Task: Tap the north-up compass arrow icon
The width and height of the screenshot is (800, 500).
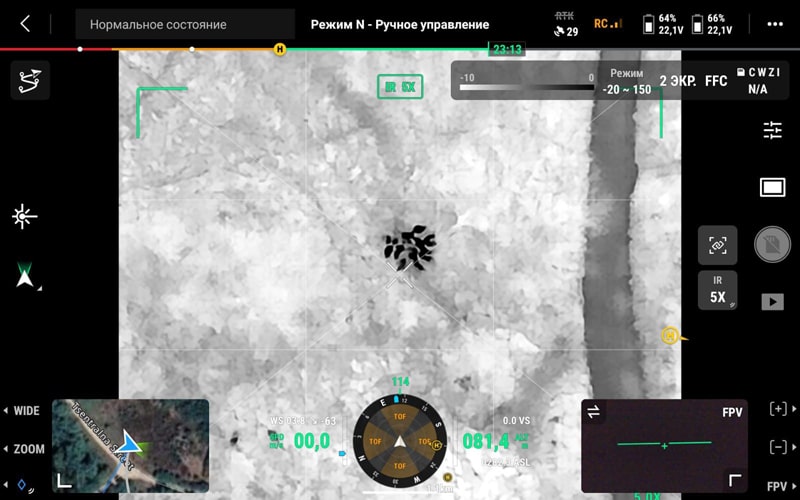Action: point(24,274)
